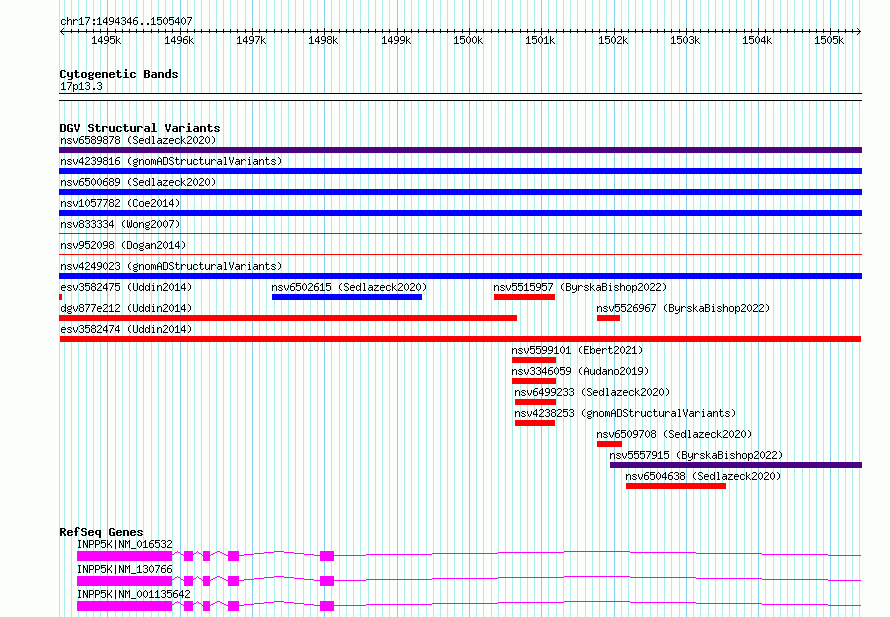Click the nsv6589878 (Sedlazeck2020) variant label
Screen dimensions: 890x617
click(x=137, y=140)
